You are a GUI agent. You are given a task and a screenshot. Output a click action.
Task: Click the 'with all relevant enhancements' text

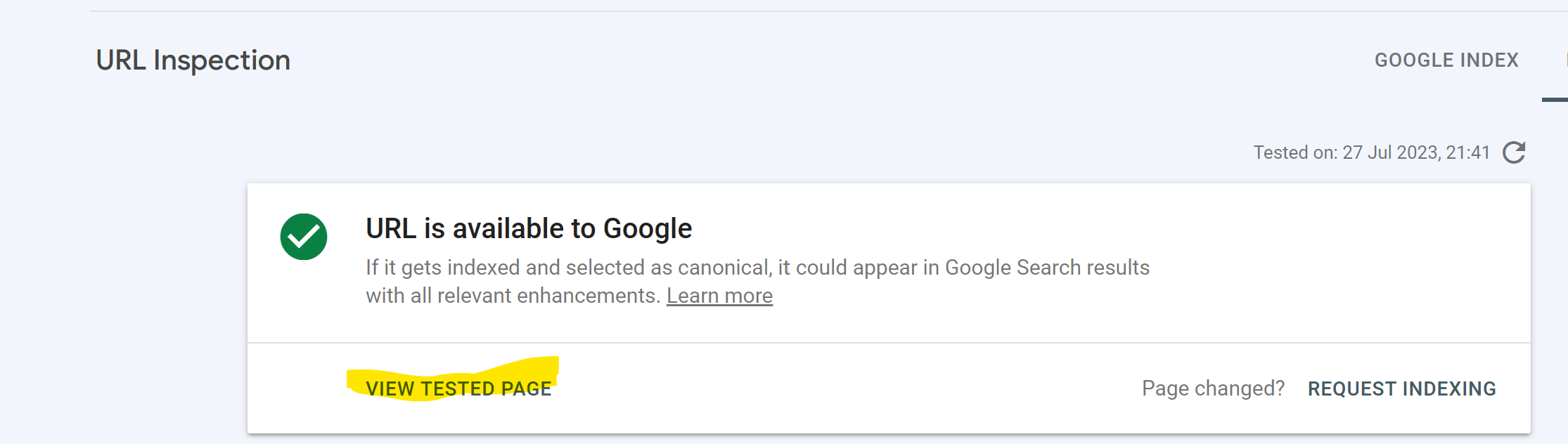tap(512, 296)
